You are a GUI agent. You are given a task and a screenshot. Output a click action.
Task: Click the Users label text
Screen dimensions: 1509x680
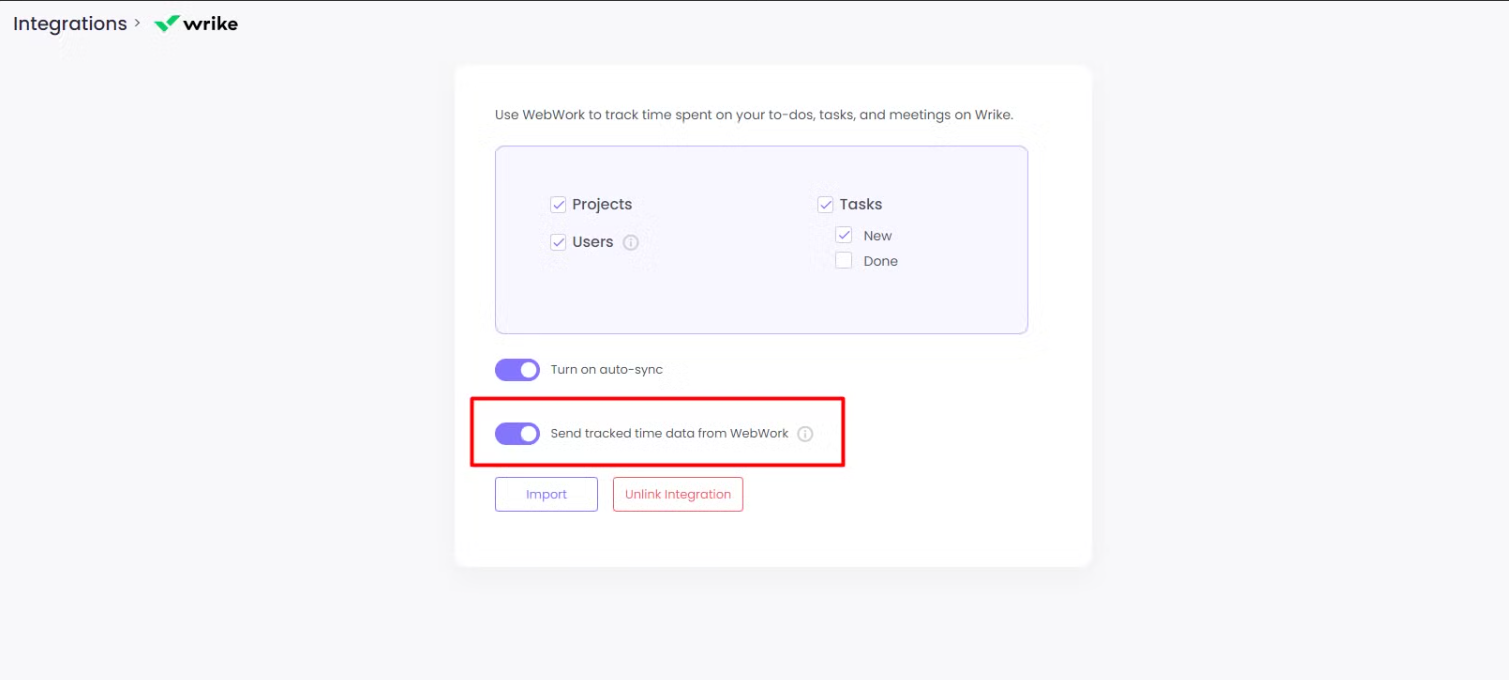[x=593, y=242]
